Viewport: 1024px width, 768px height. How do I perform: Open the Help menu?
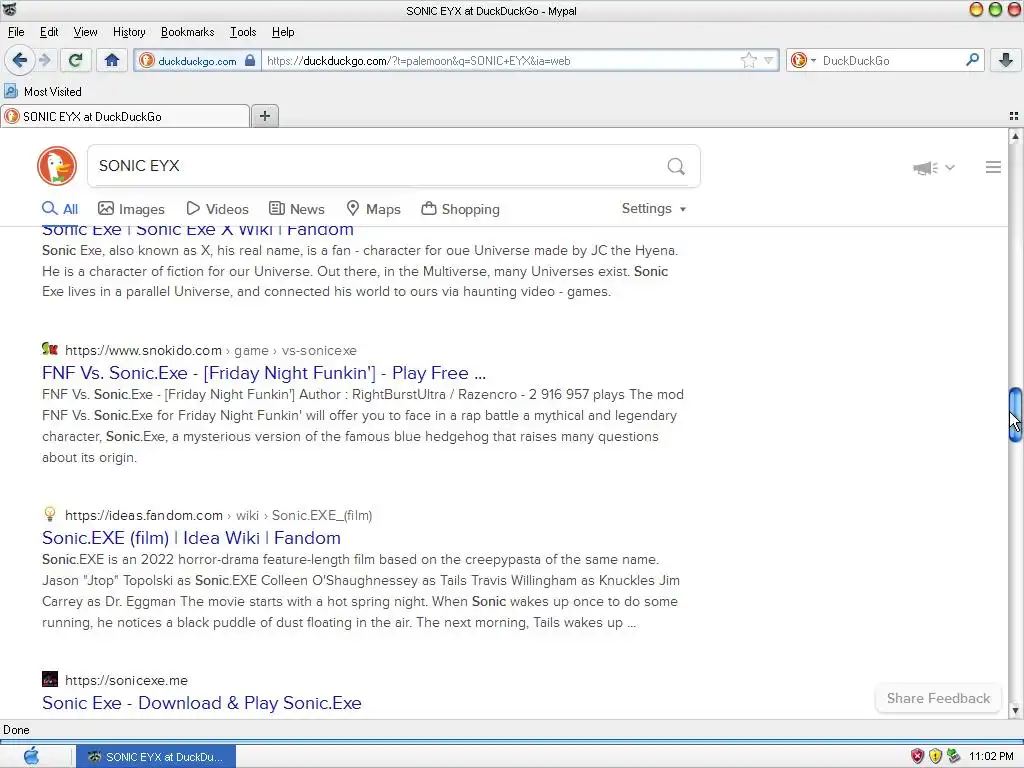tap(283, 32)
